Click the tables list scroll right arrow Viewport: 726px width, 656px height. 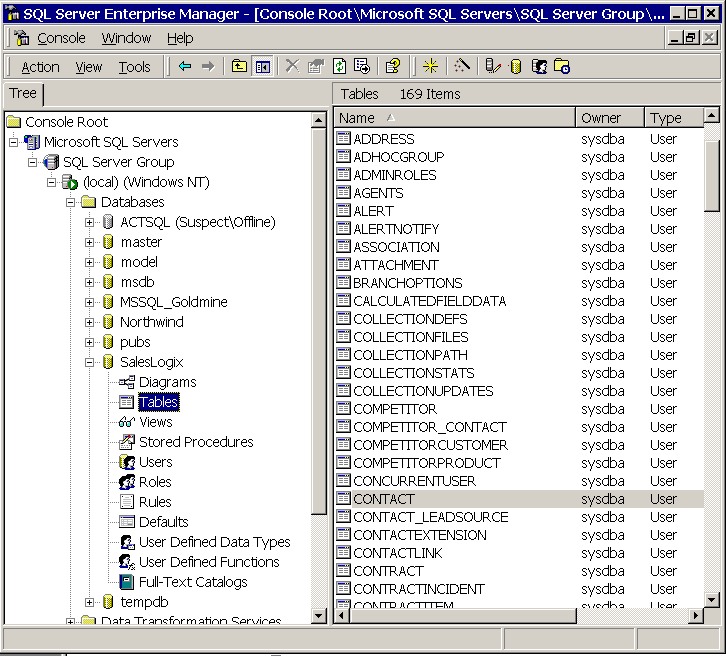tap(695, 616)
